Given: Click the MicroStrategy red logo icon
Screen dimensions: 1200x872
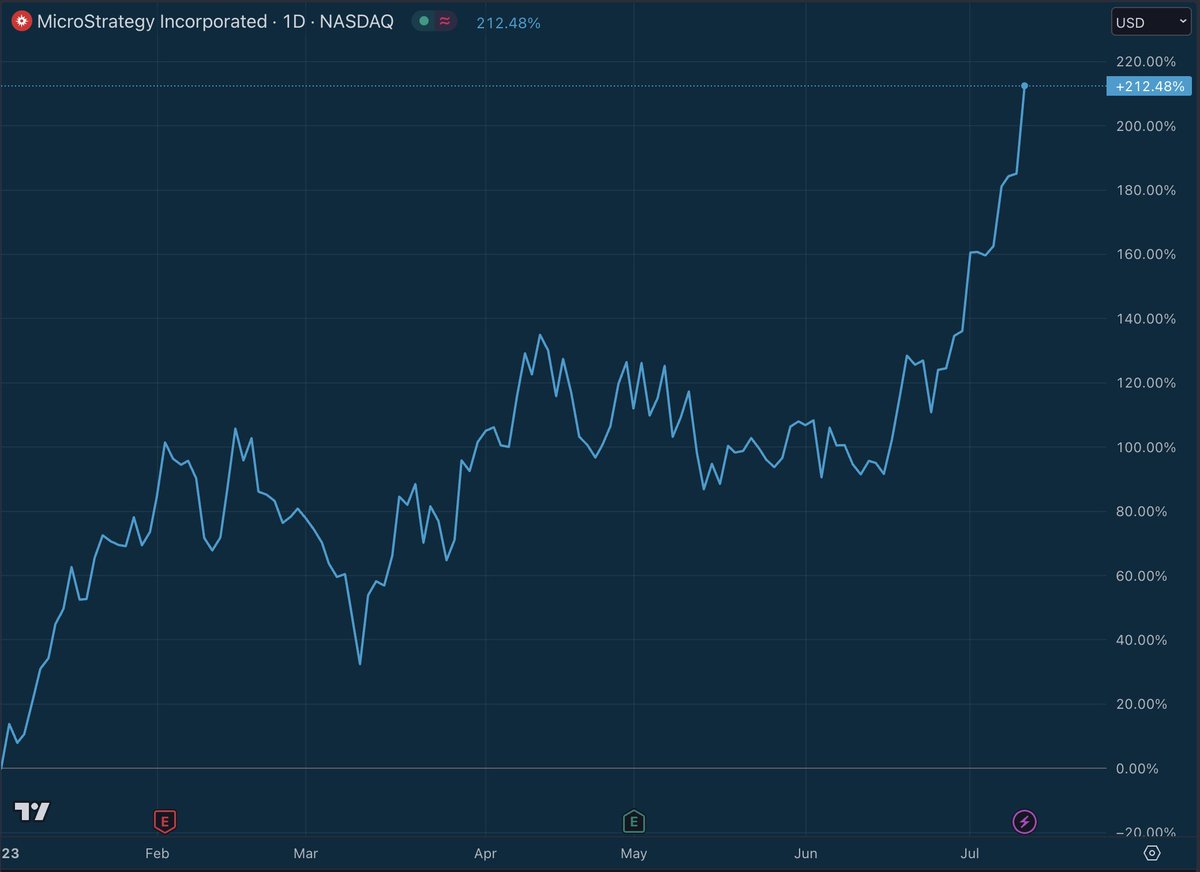Looking at the screenshot, I should coord(21,21).
